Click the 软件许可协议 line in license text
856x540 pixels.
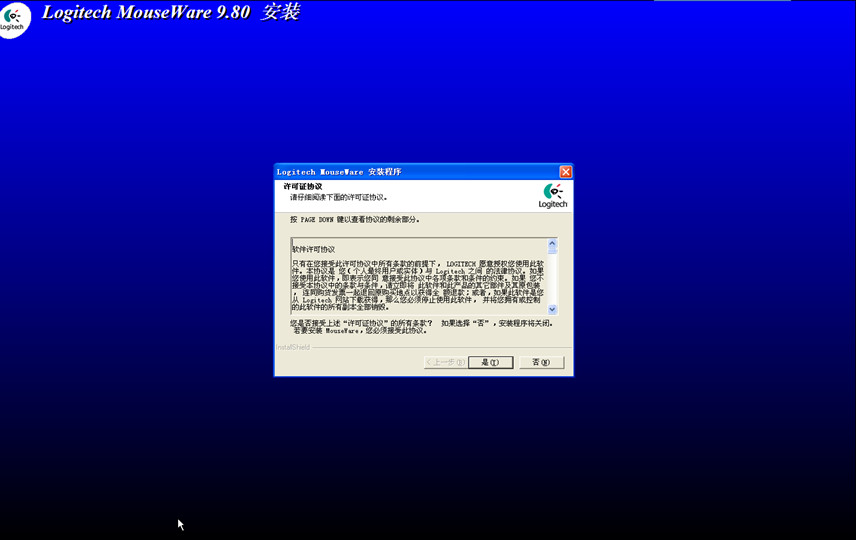[x=313, y=250]
